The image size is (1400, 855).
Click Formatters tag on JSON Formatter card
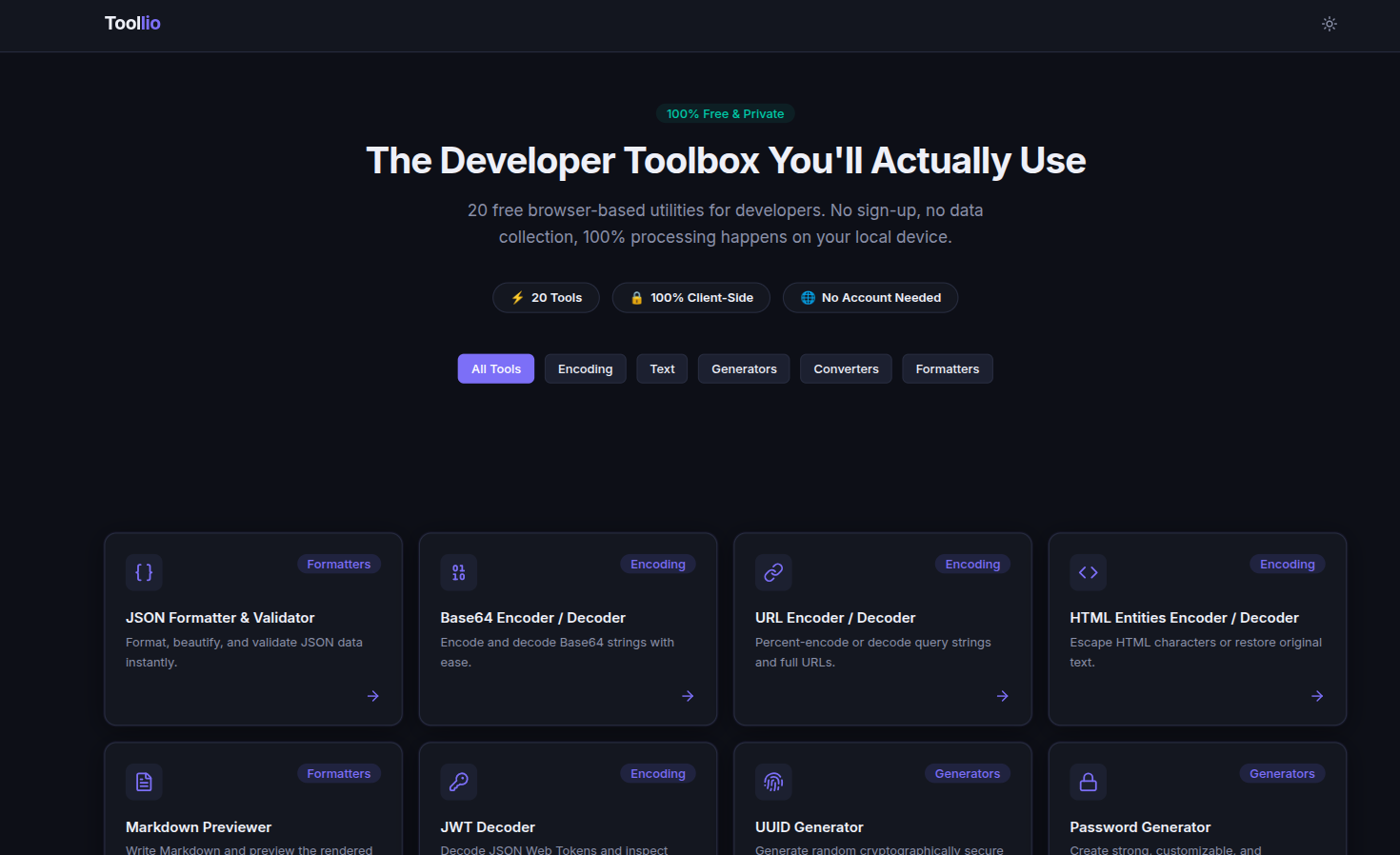(339, 565)
